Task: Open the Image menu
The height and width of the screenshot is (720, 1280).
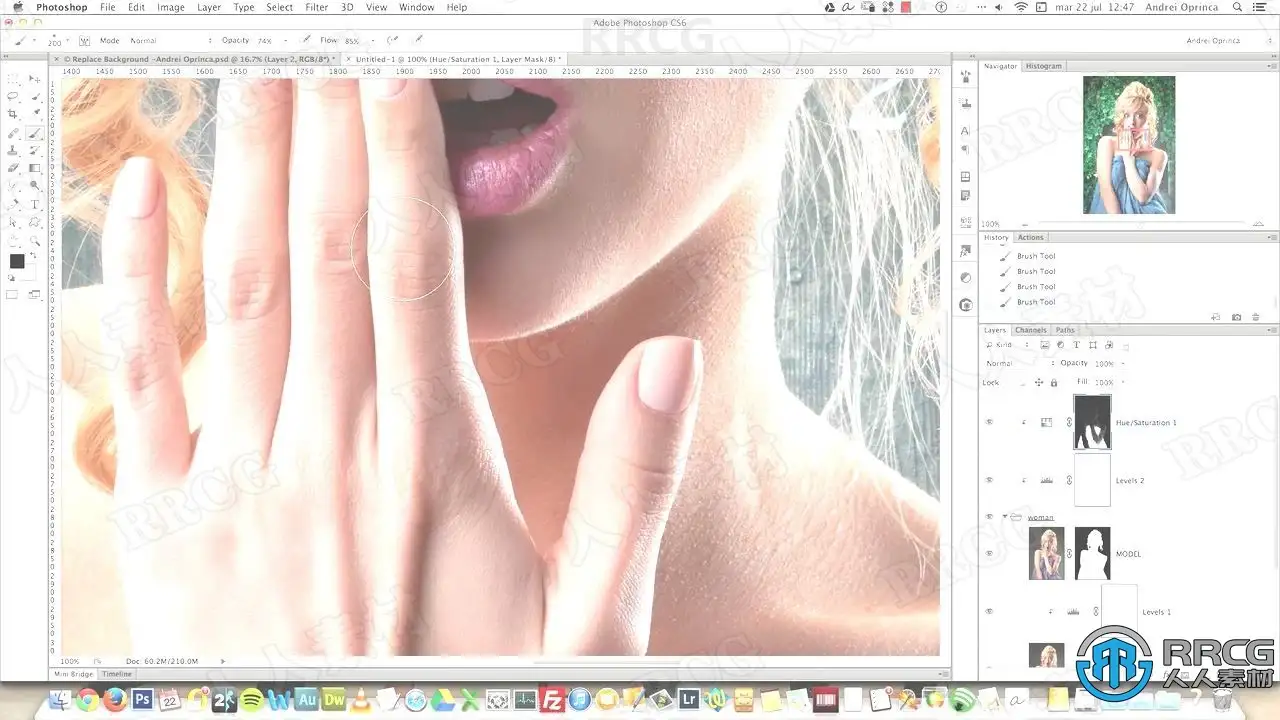Action: pyautogui.click(x=171, y=7)
